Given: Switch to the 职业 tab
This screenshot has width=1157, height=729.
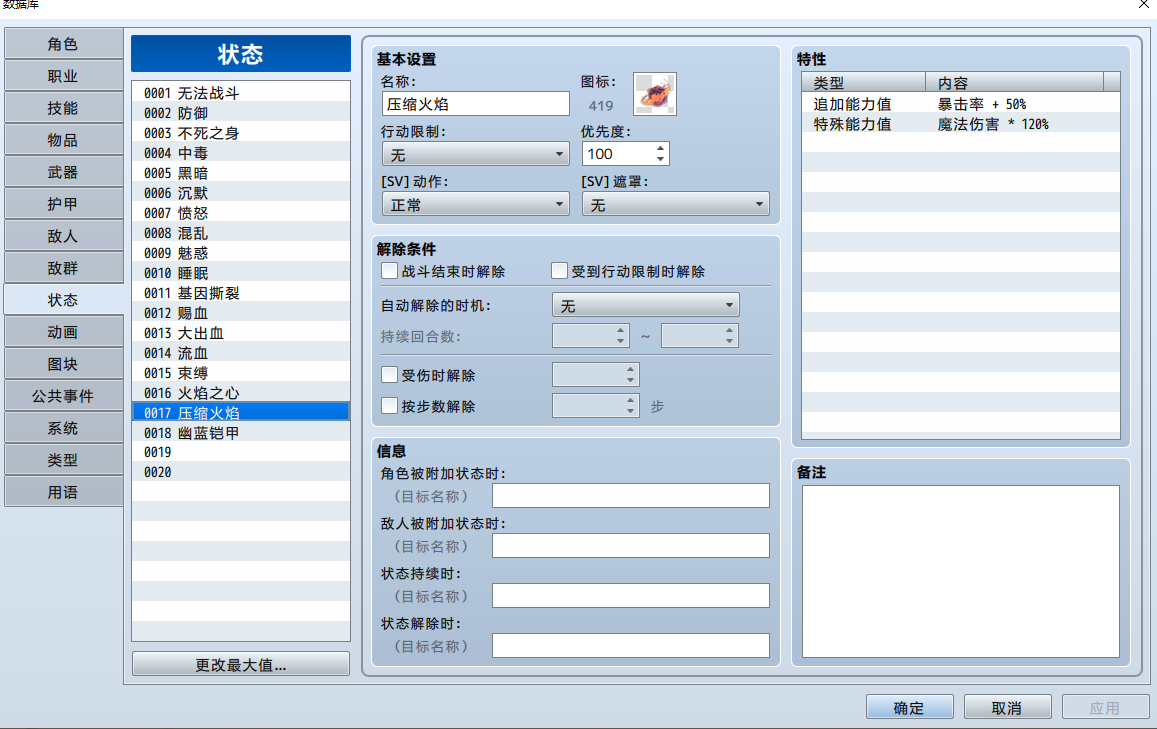Looking at the screenshot, I should [63, 76].
